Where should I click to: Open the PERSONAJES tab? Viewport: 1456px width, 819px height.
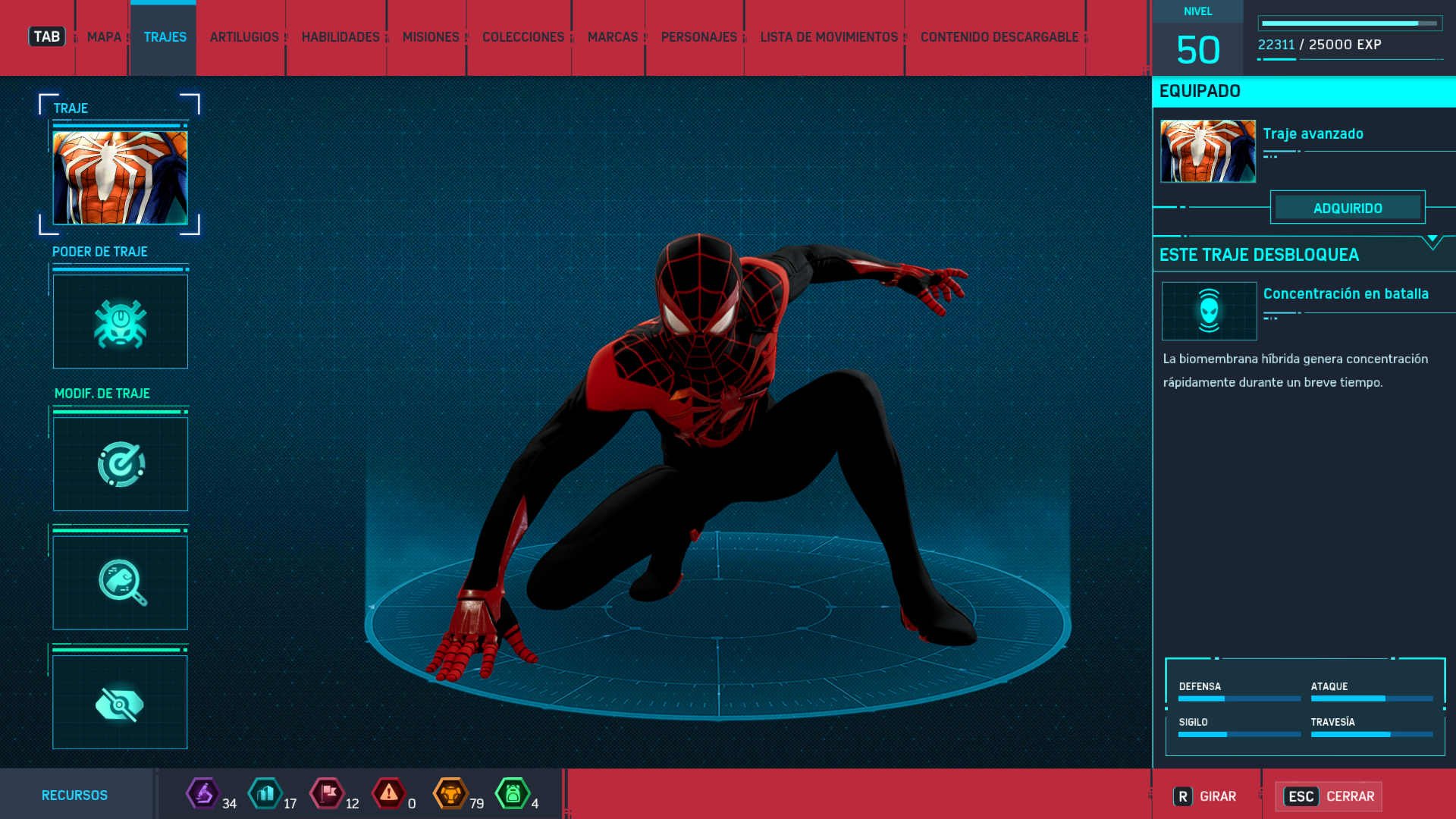pyautogui.click(x=699, y=37)
